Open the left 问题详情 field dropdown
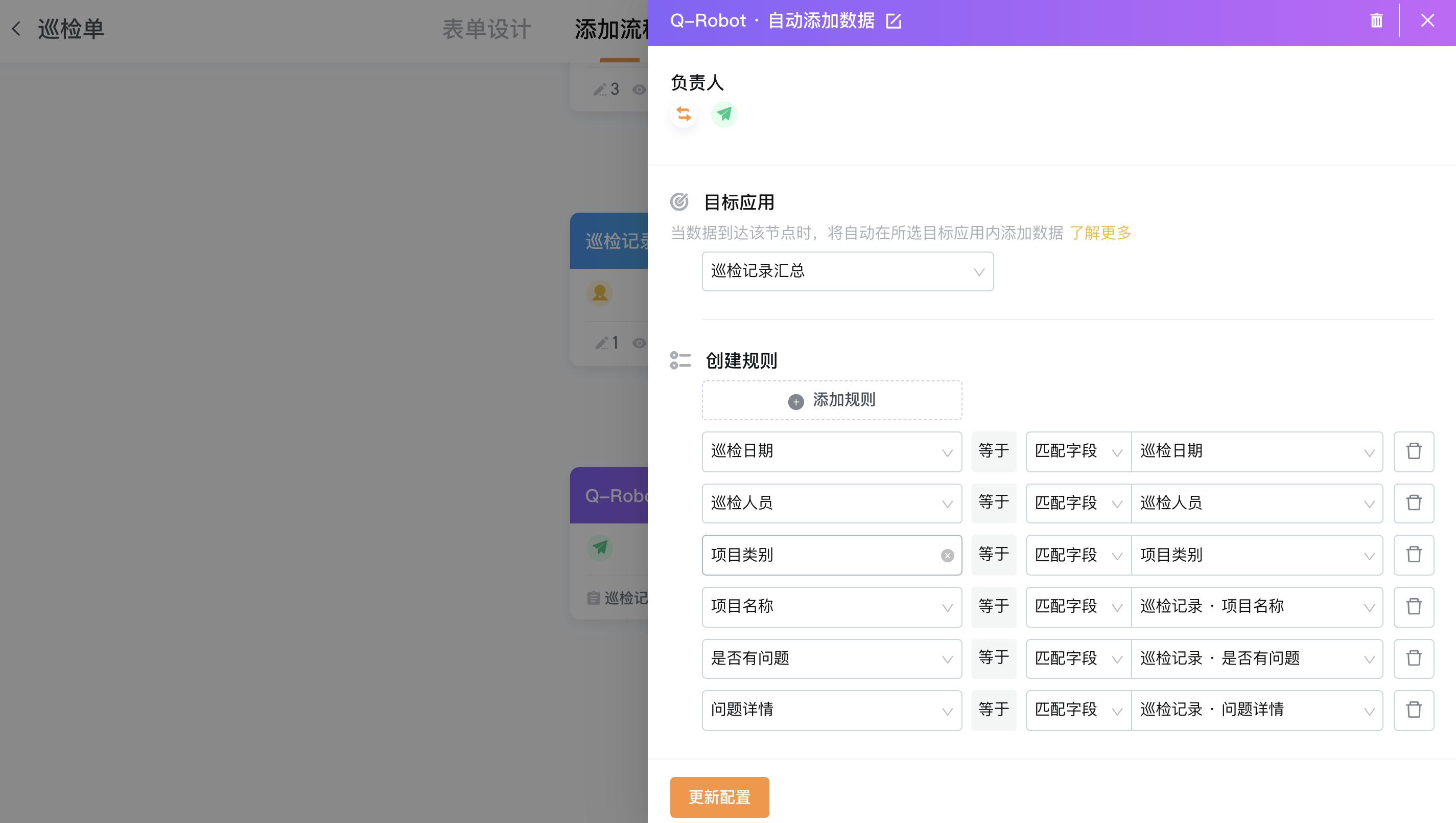This screenshot has height=823, width=1456. (x=831, y=710)
